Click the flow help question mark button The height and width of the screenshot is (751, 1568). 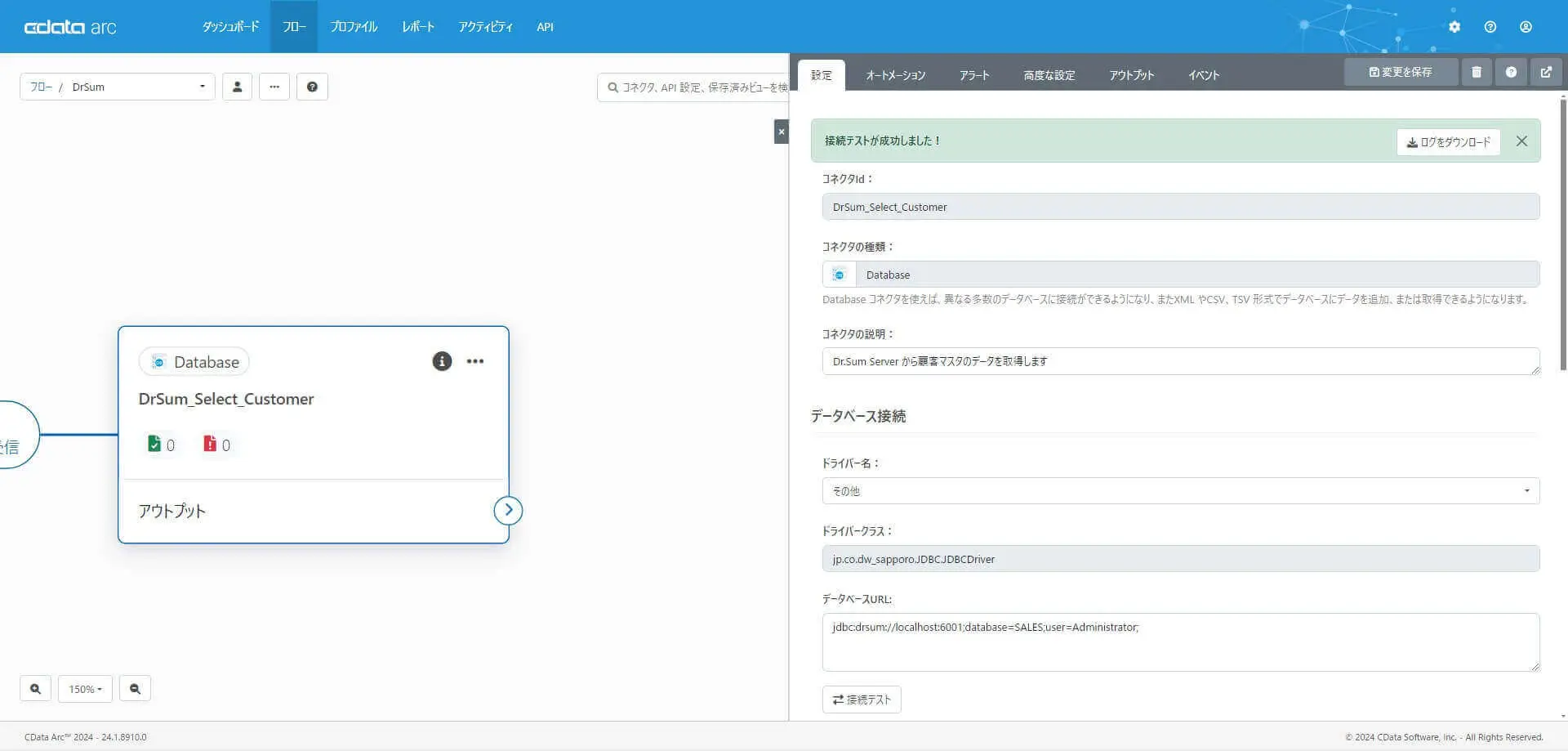coord(312,87)
